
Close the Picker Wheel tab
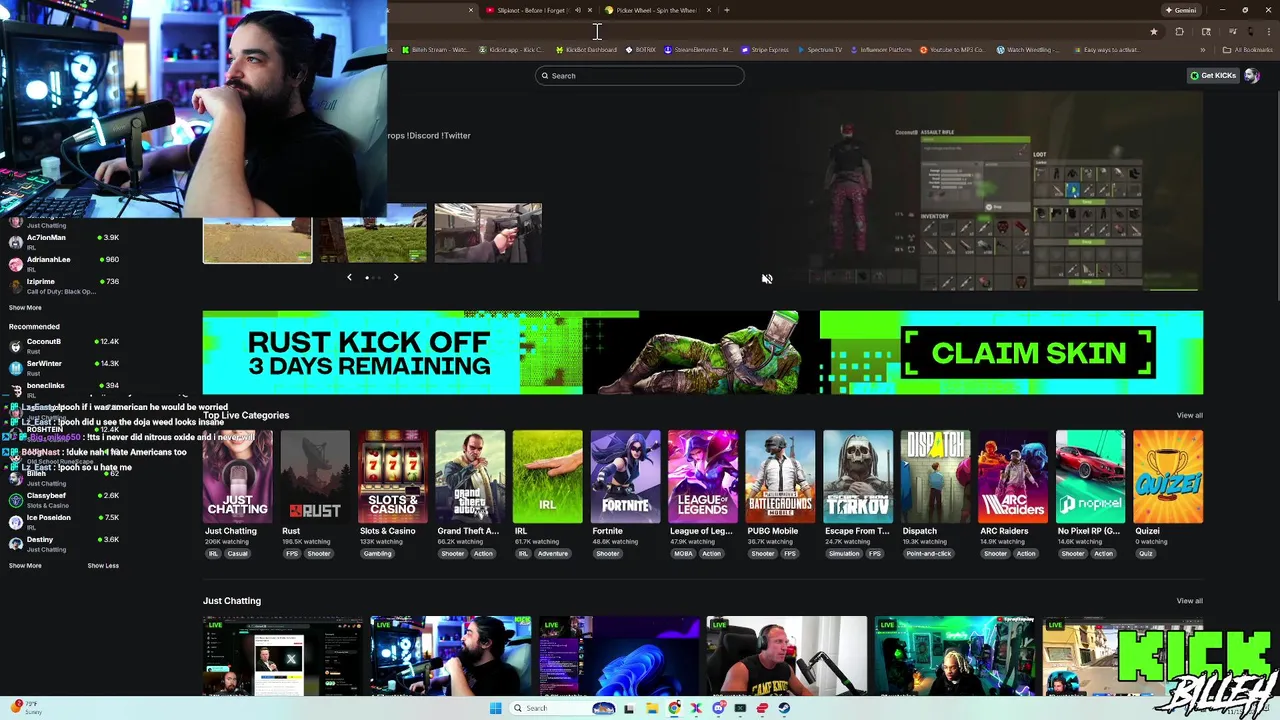coord(708,10)
